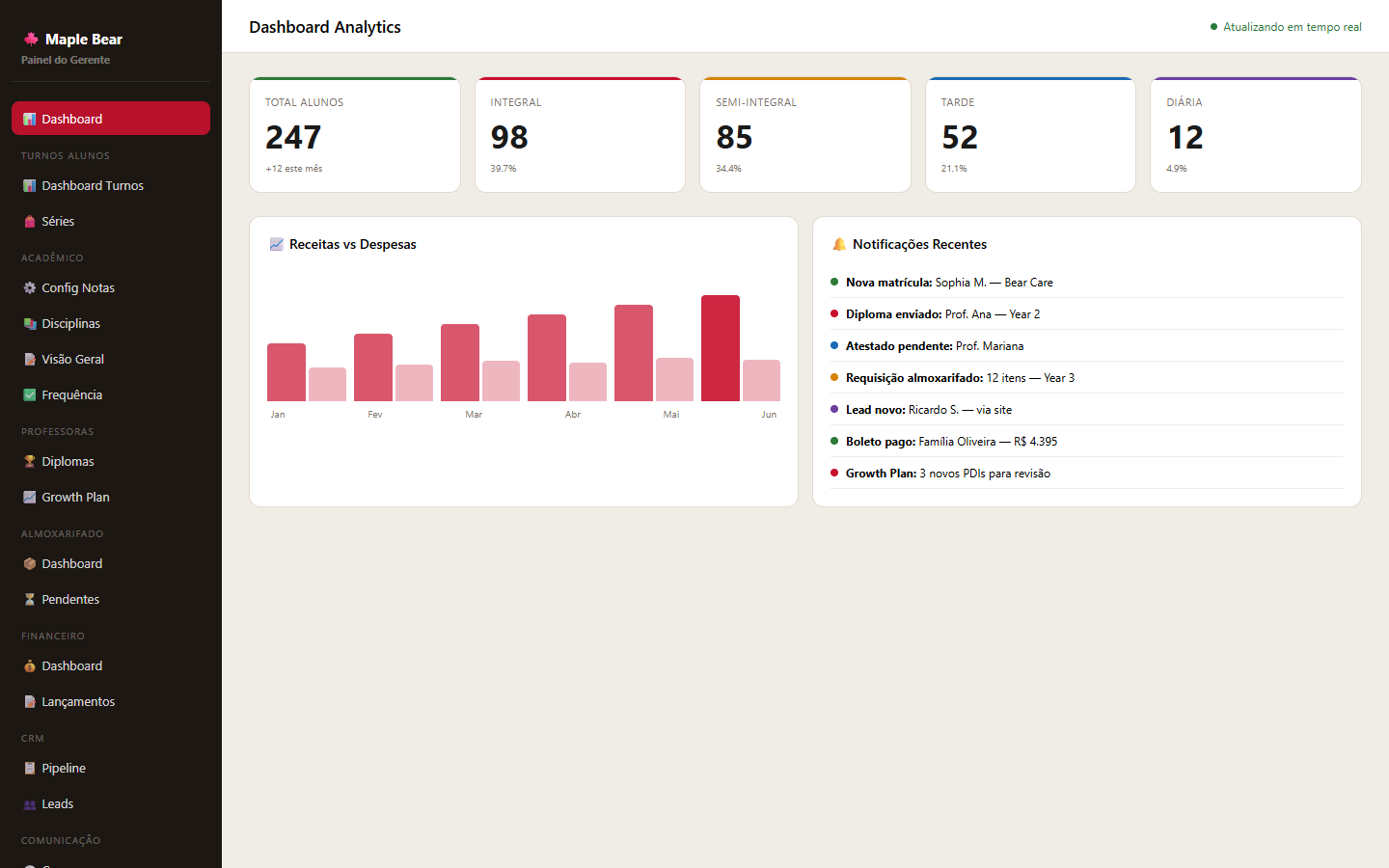Open the Leads section in CRM

pos(58,803)
